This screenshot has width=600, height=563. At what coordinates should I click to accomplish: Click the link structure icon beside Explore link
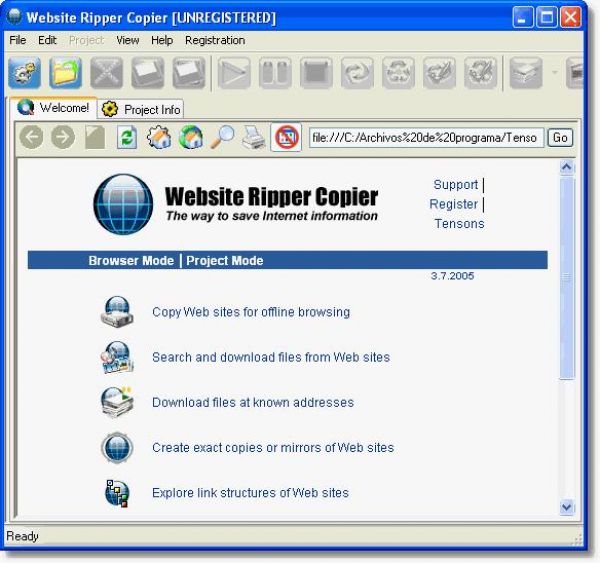click(x=117, y=493)
